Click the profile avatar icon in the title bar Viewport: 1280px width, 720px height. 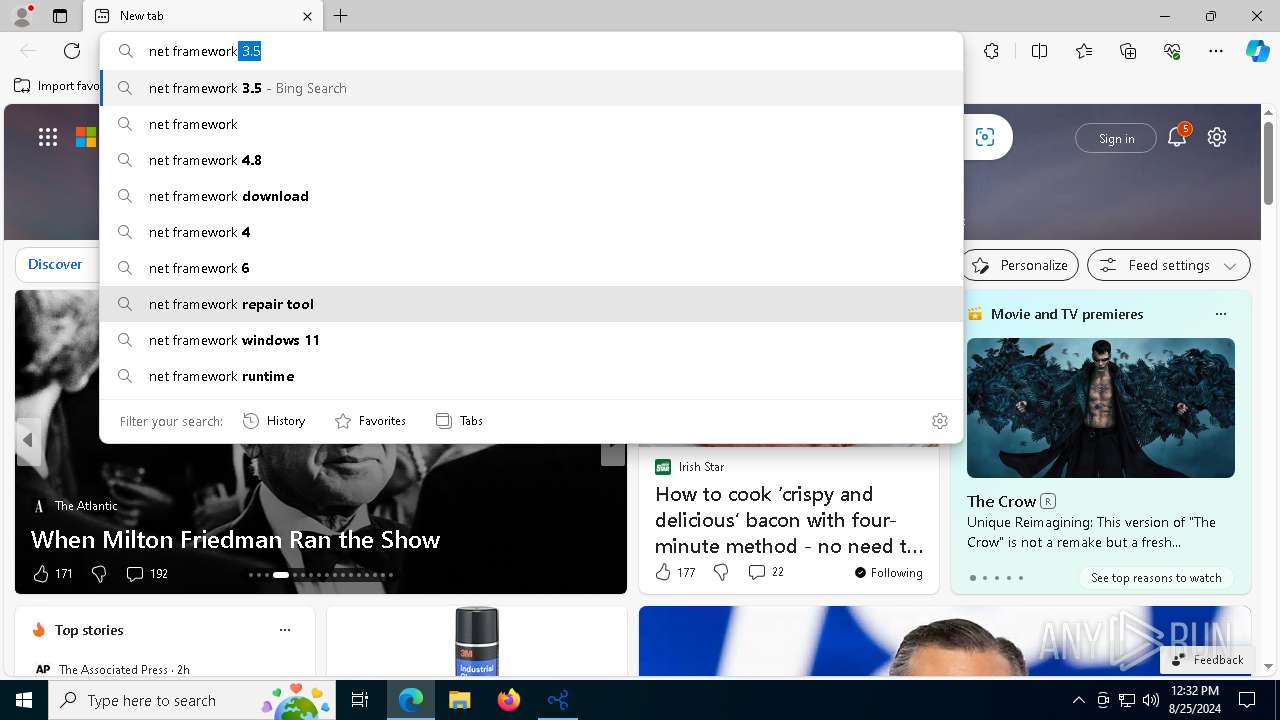pyautogui.click(x=22, y=15)
